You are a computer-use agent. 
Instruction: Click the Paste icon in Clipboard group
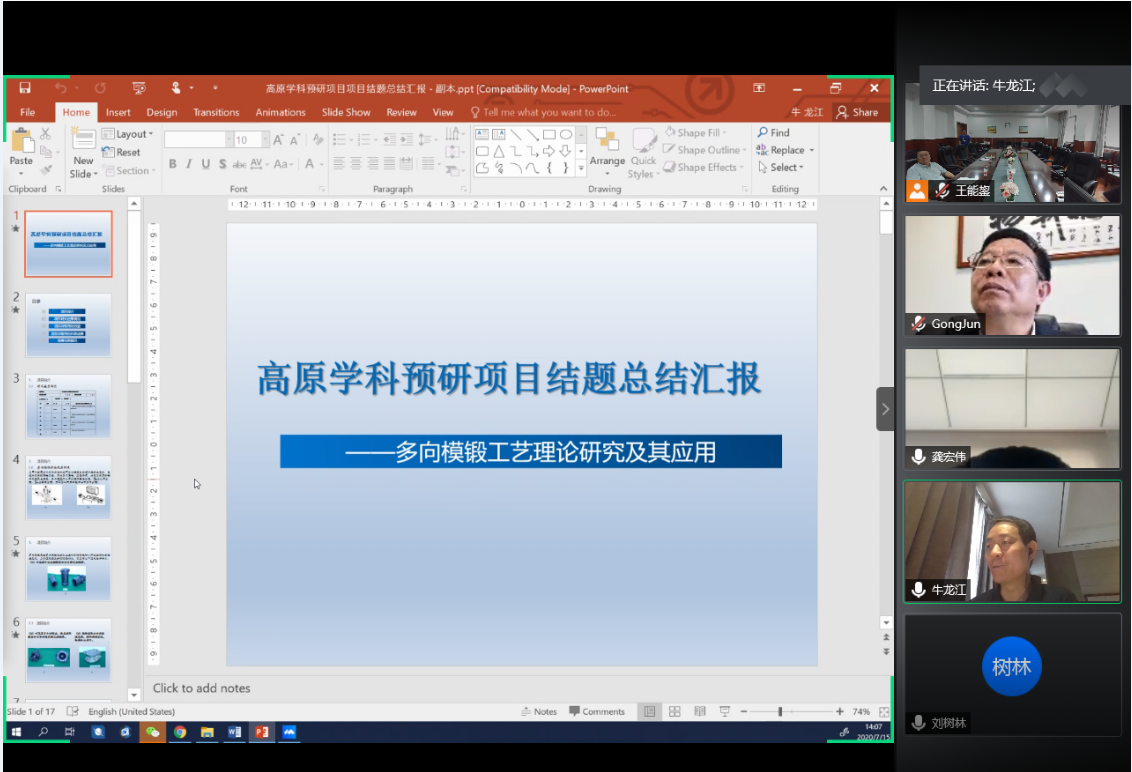coord(21,147)
